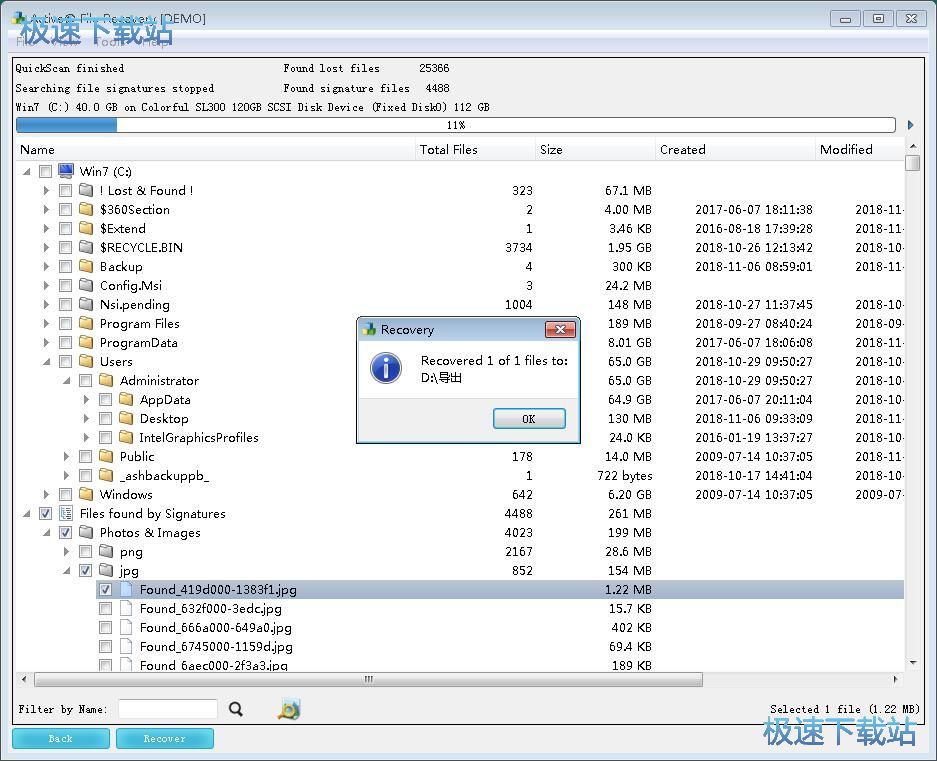Expand the png folder node
The height and width of the screenshot is (761, 937).
pos(66,551)
